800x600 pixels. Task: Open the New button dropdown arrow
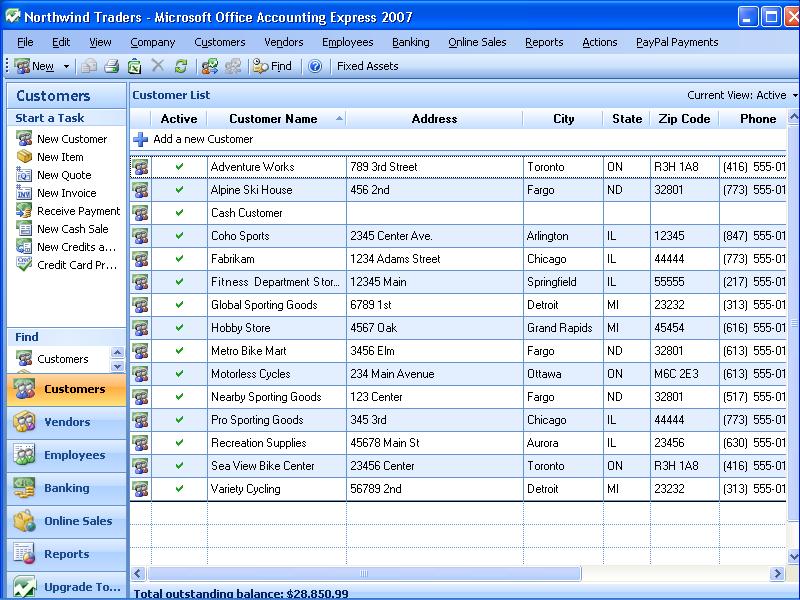[67, 66]
